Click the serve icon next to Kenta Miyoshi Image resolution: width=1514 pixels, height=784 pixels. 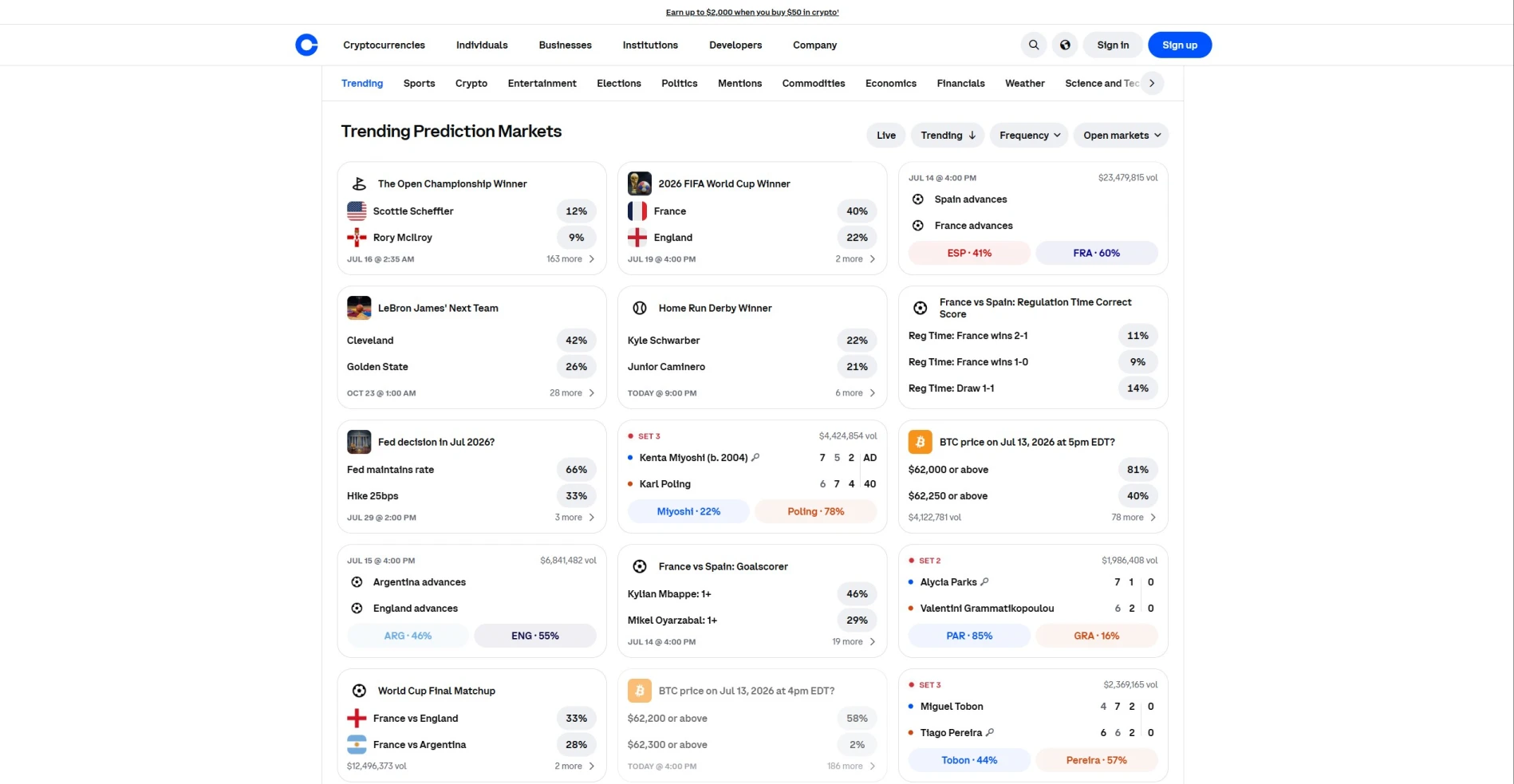pos(755,457)
